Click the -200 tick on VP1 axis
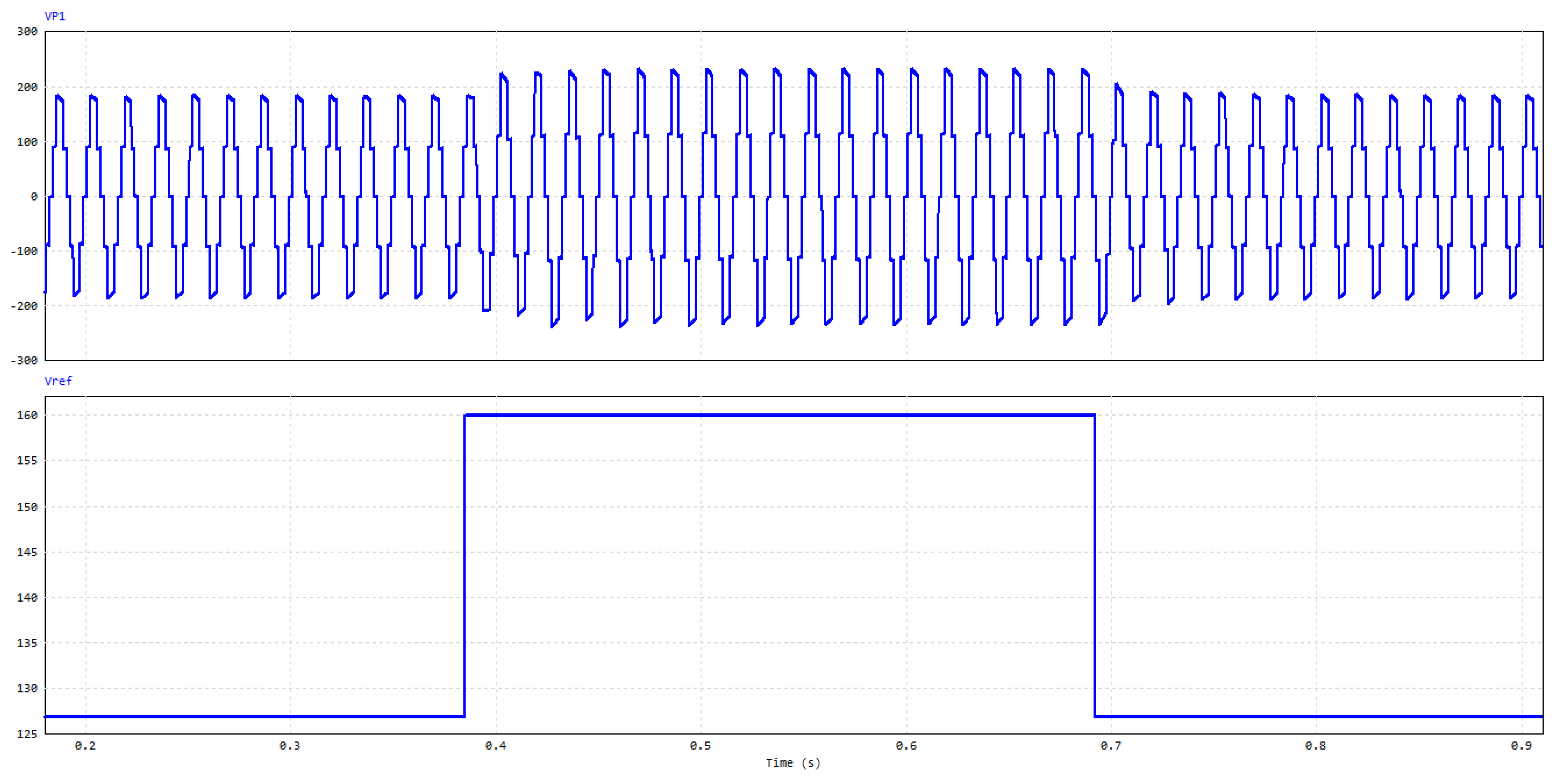 pyautogui.click(x=24, y=306)
